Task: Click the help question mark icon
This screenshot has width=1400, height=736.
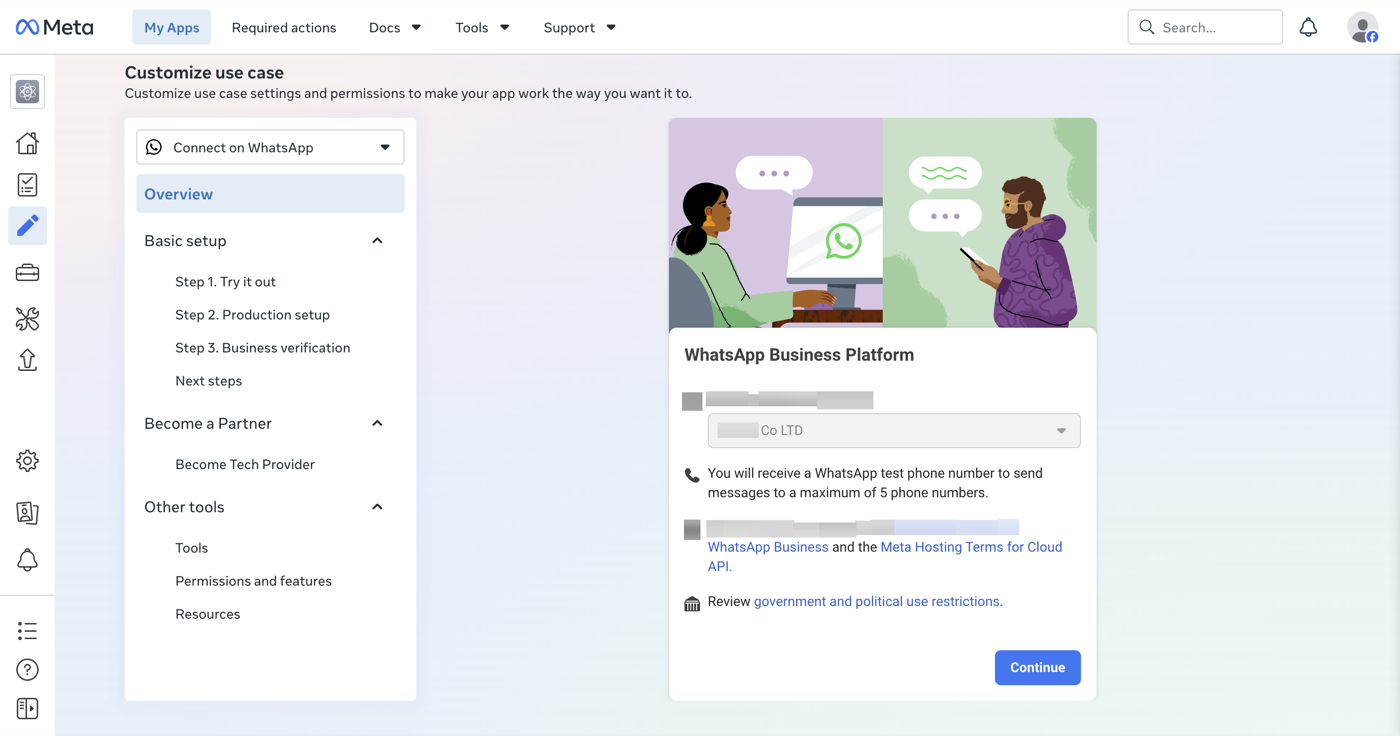Action: (x=27, y=670)
